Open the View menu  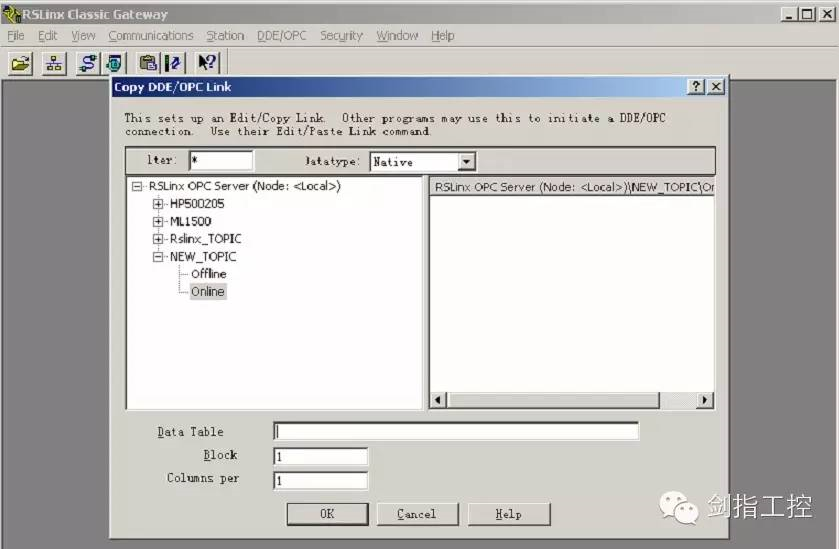(83, 36)
